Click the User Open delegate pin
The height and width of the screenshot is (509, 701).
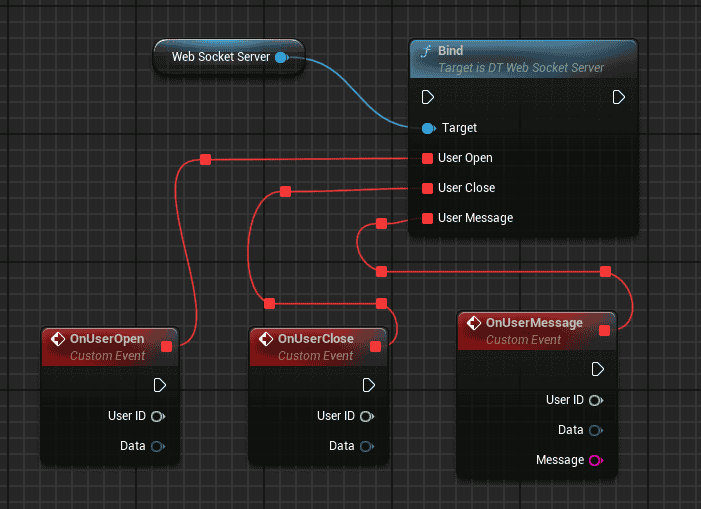tap(428, 158)
